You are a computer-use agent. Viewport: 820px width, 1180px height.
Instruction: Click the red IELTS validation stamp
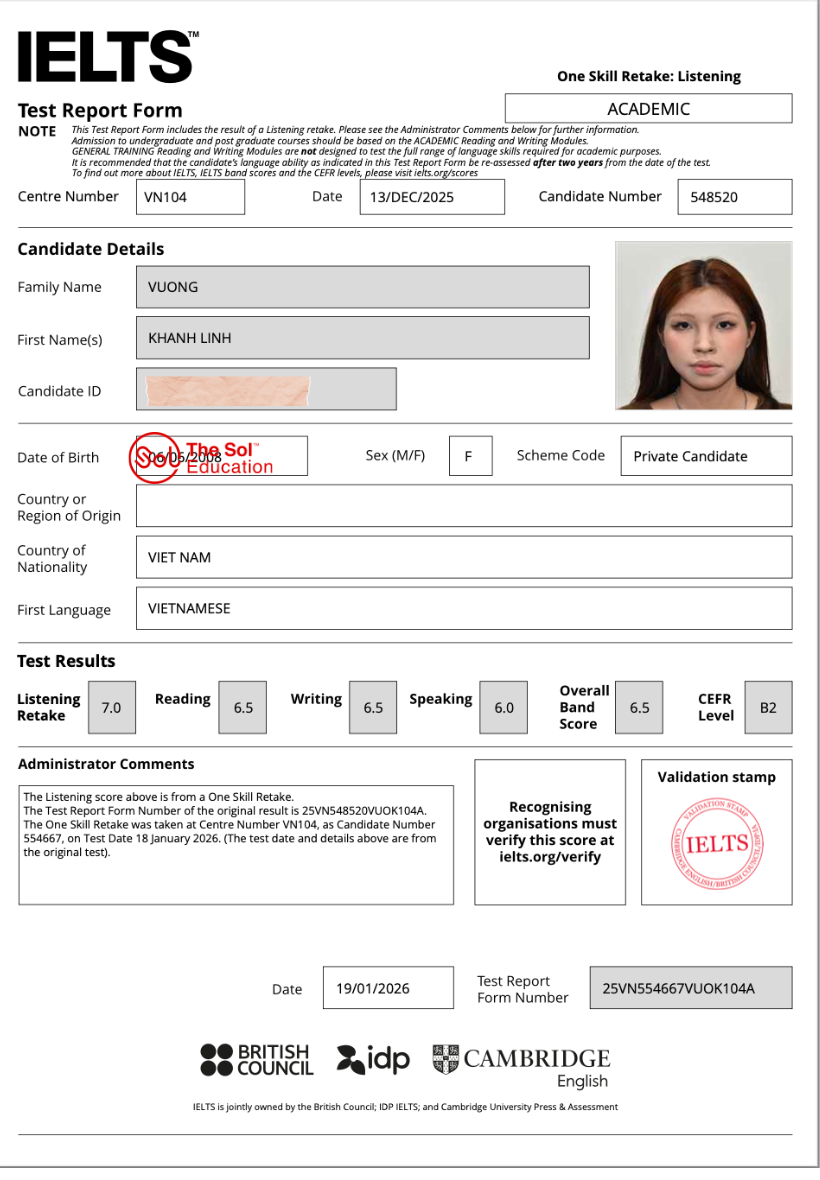pos(716,843)
